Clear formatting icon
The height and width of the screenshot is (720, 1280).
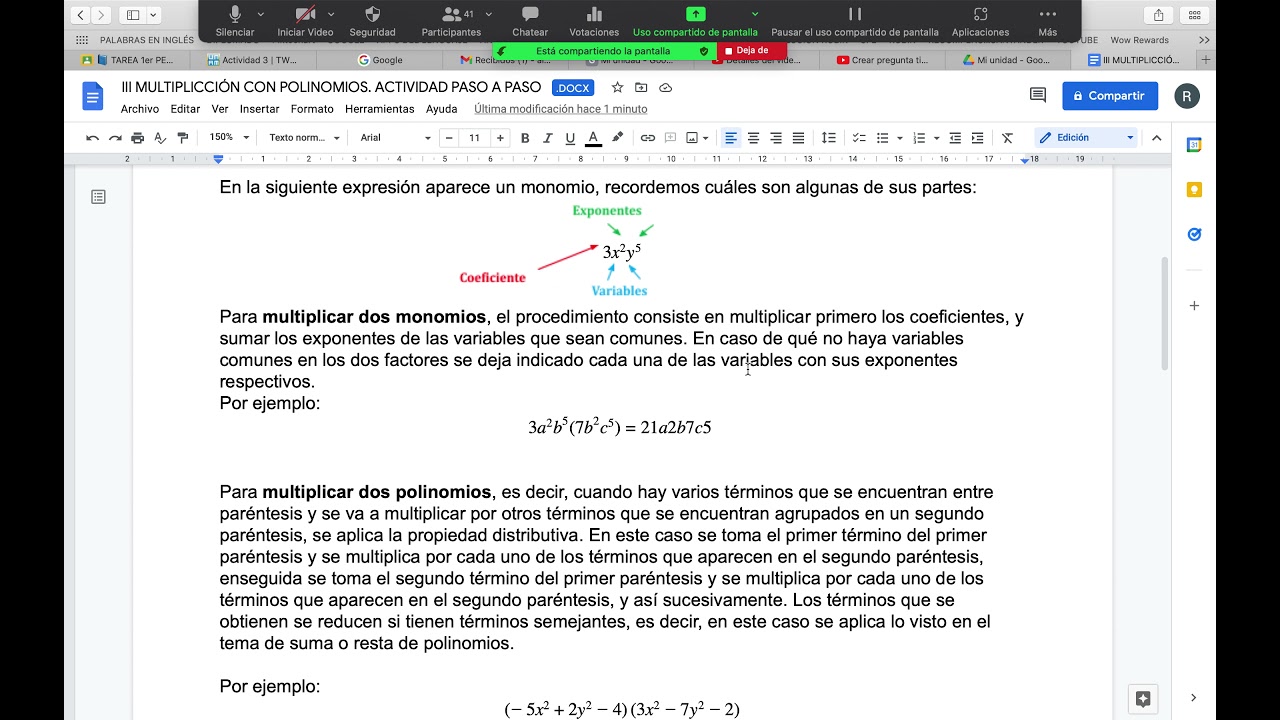1007,138
